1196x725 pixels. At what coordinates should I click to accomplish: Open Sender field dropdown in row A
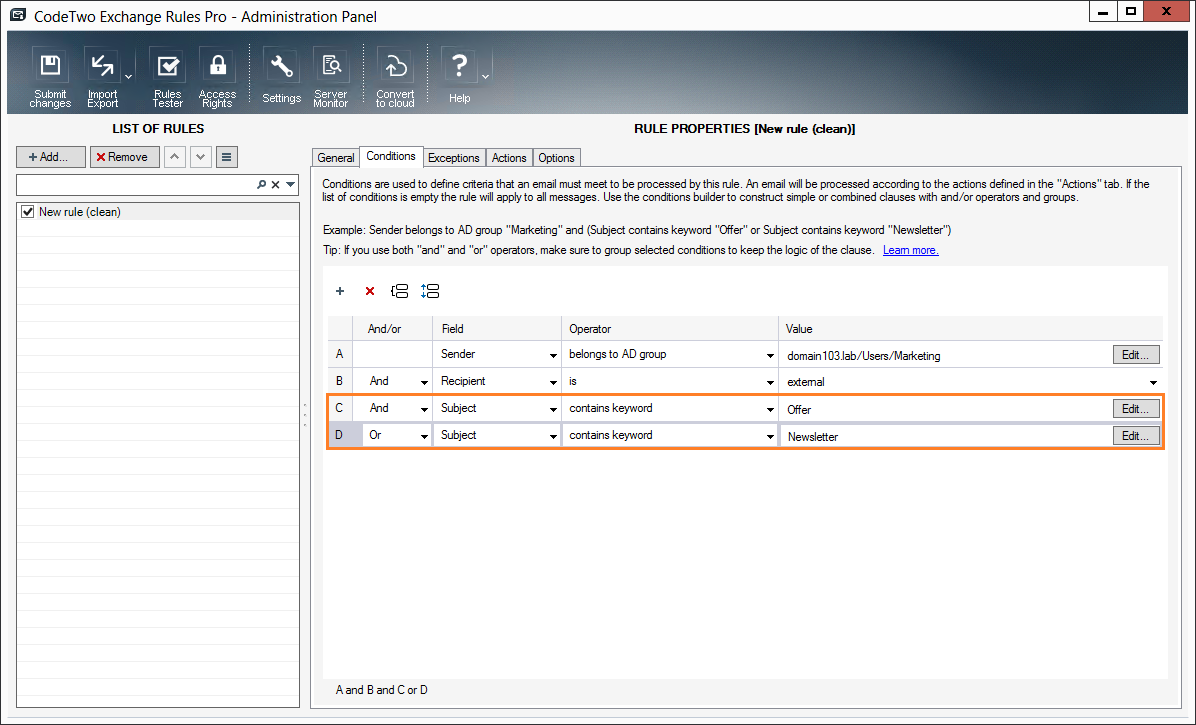pos(553,355)
